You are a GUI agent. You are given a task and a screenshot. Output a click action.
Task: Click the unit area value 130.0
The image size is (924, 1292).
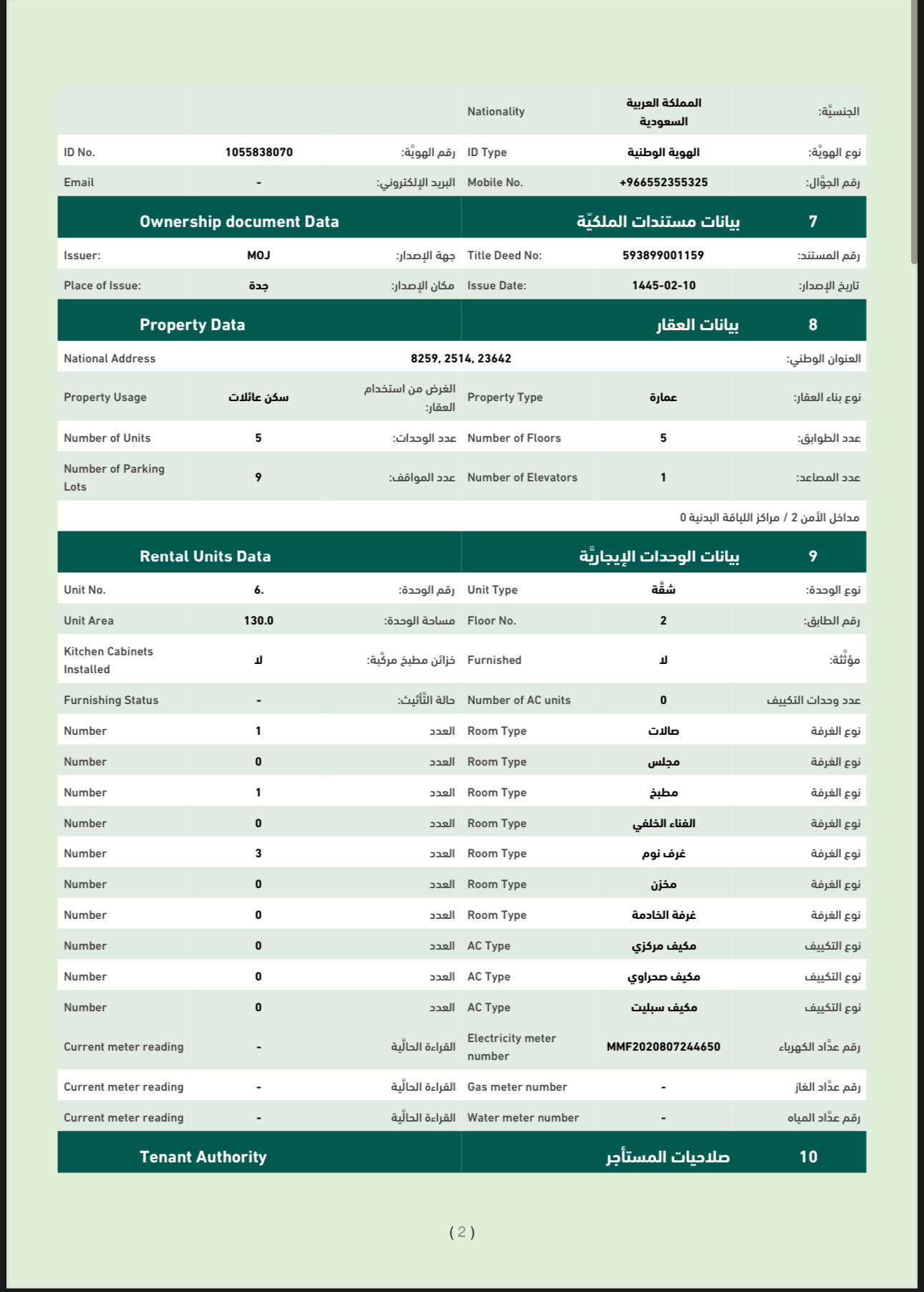pyautogui.click(x=259, y=621)
